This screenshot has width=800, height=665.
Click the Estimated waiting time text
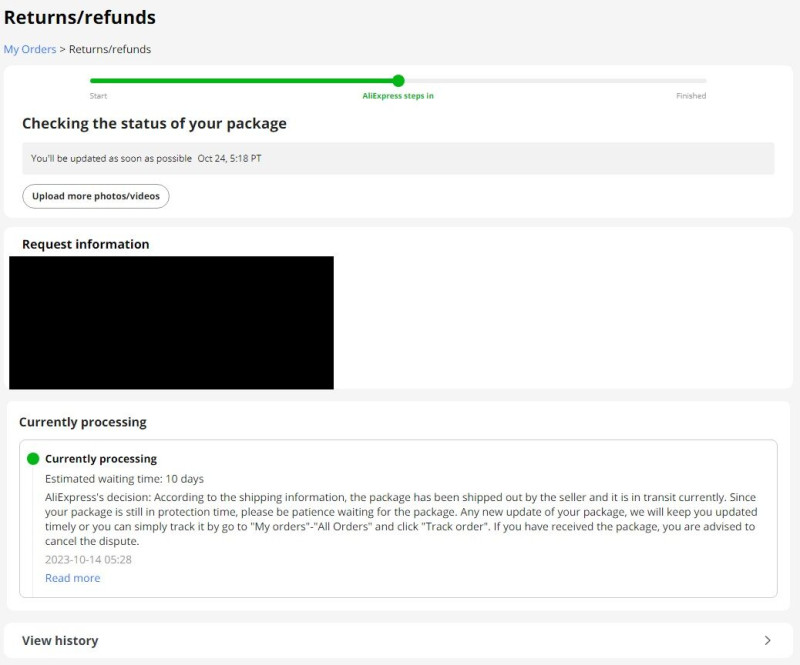[124, 479]
